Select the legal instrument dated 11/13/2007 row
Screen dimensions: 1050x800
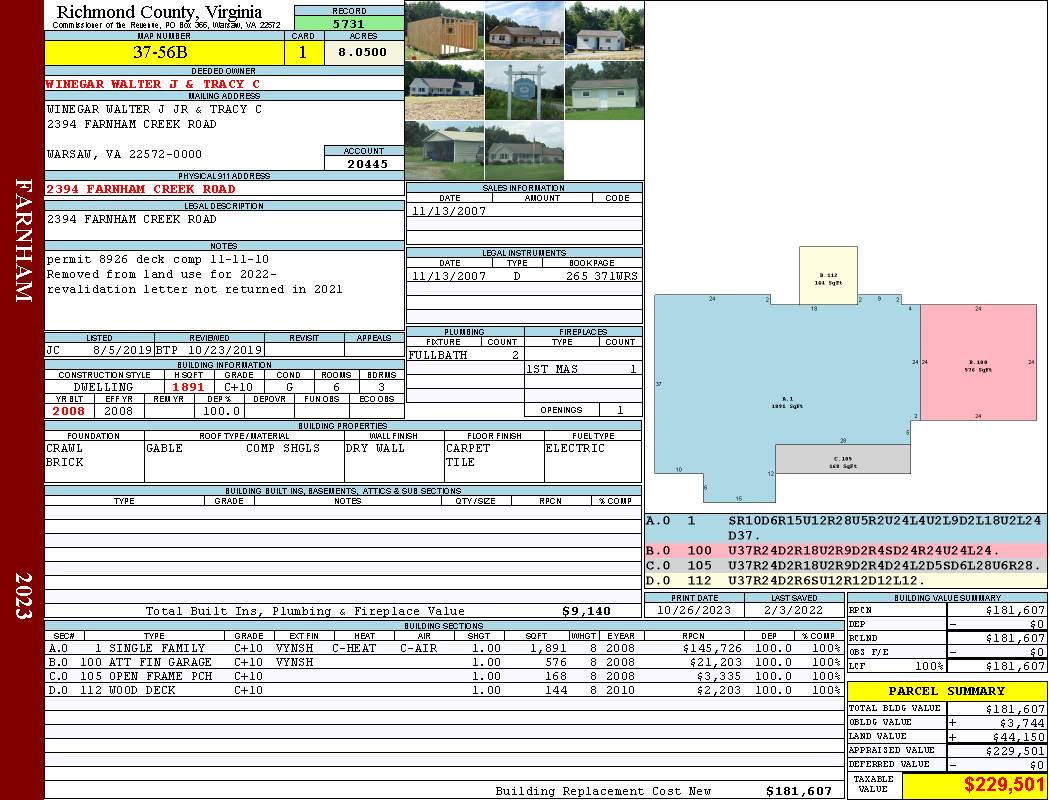pyautogui.click(x=524, y=276)
